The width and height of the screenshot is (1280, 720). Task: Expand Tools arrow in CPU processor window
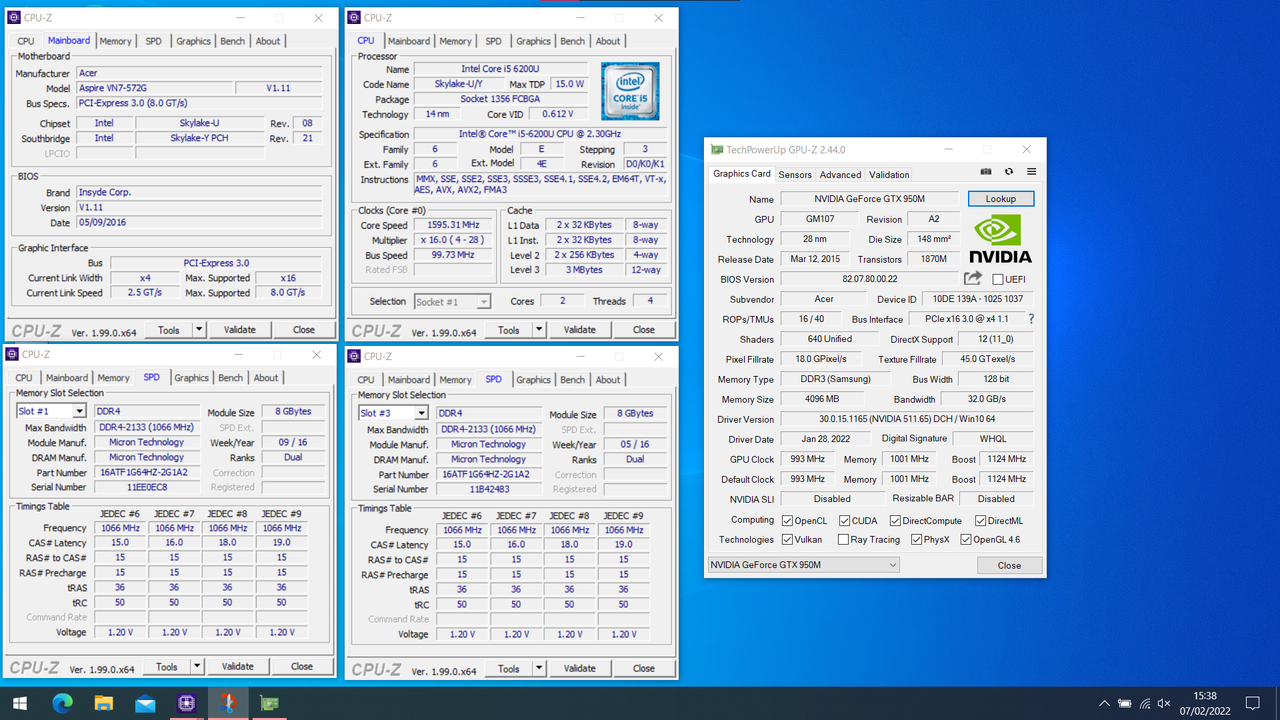coord(538,329)
